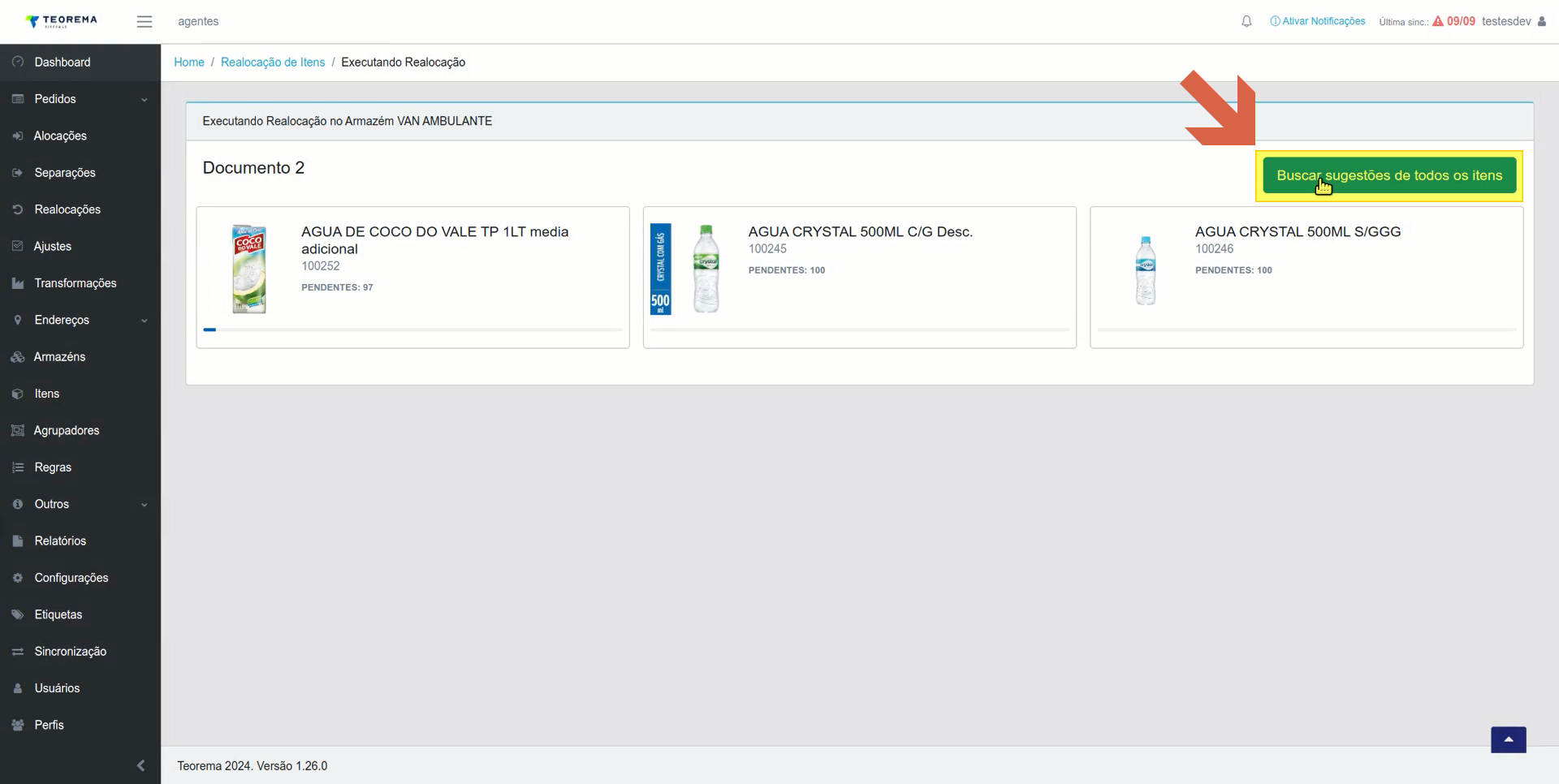Image resolution: width=1559 pixels, height=784 pixels.
Task: Expand the Outros submenu chevron
Action: point(145,505)
